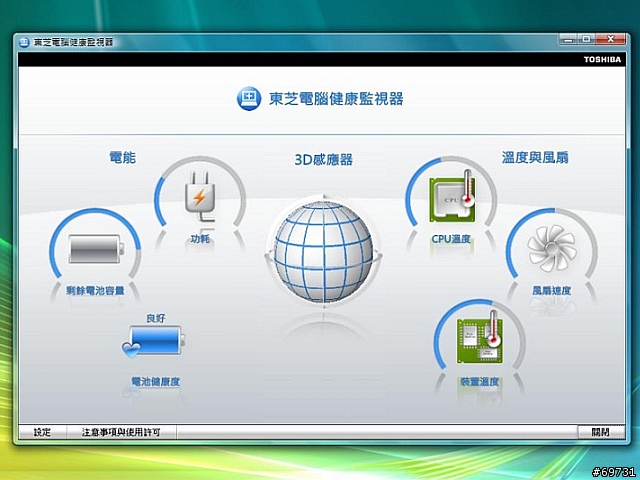Click the power consumption plug icon
This screenshot has height=480, width=640.
coord(200,196)
